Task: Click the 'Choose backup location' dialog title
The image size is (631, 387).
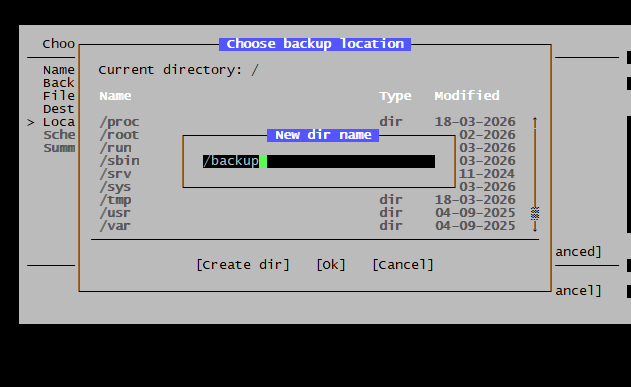Action: [315, 44]
